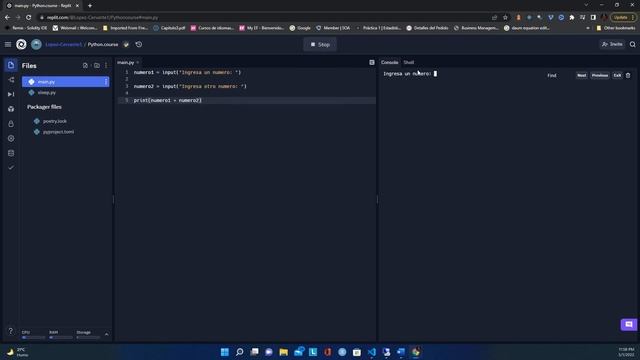
Task: Open the repl history icon
Action: (139, 44)
